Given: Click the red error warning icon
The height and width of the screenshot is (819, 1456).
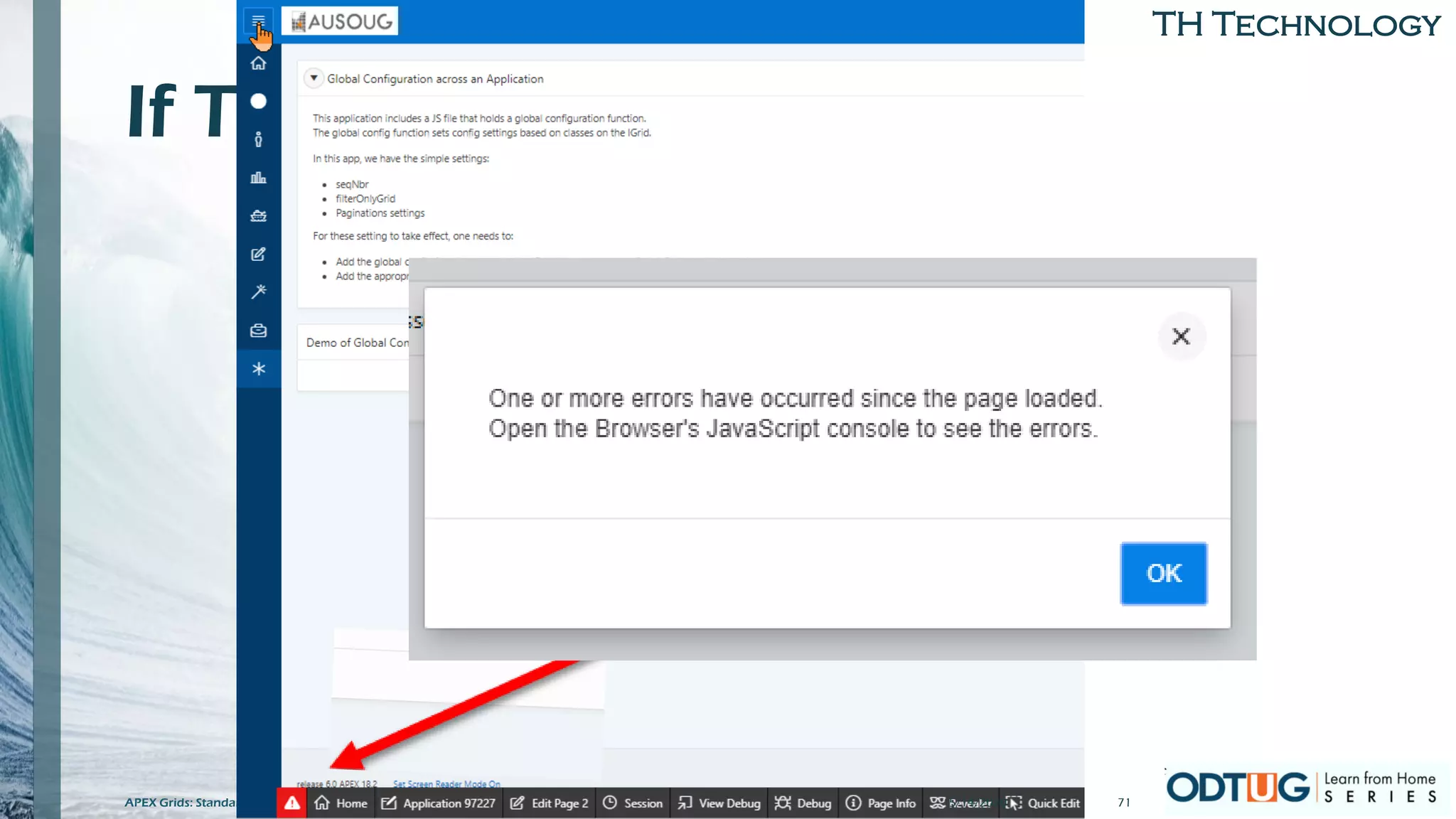Looking at the screenshot, I should [291, 803].
